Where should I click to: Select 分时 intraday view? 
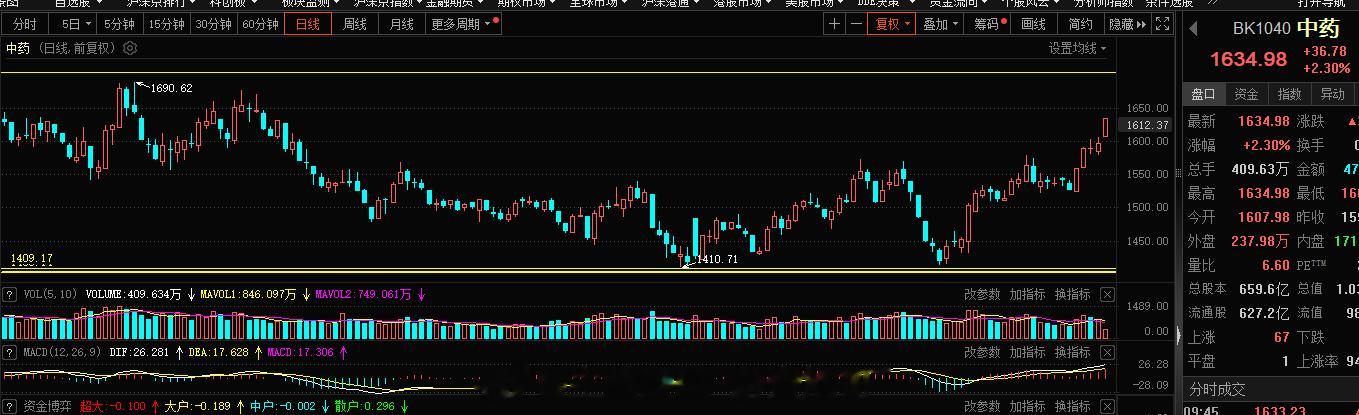pos(25,24)
